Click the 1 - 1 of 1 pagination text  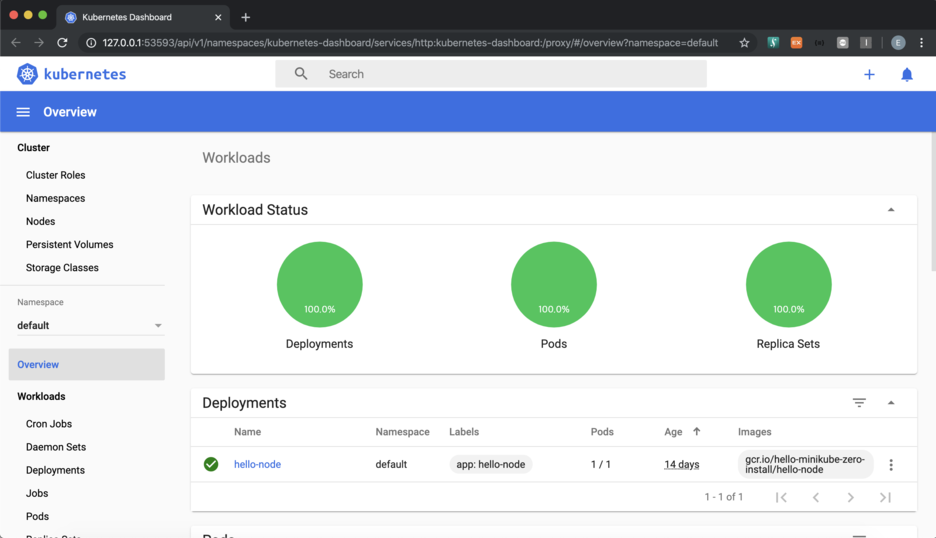pos(723,497)
